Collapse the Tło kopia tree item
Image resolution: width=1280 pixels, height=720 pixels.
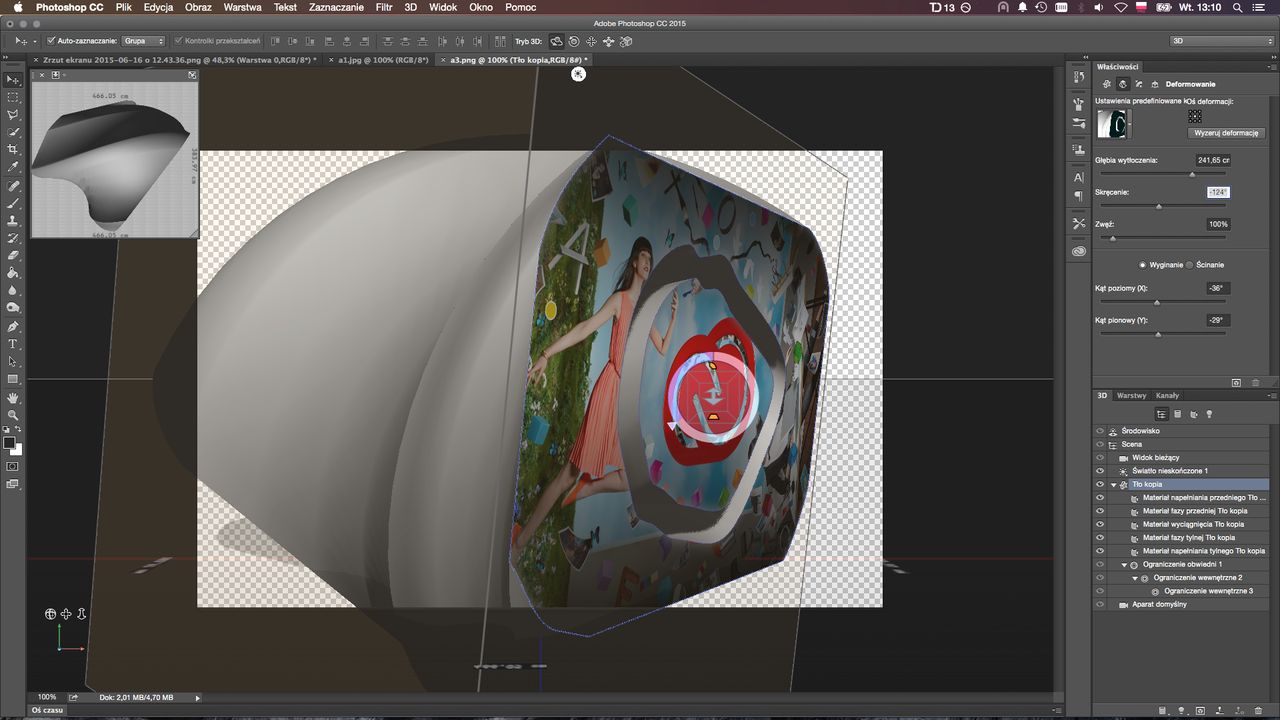coord(1114,484)
